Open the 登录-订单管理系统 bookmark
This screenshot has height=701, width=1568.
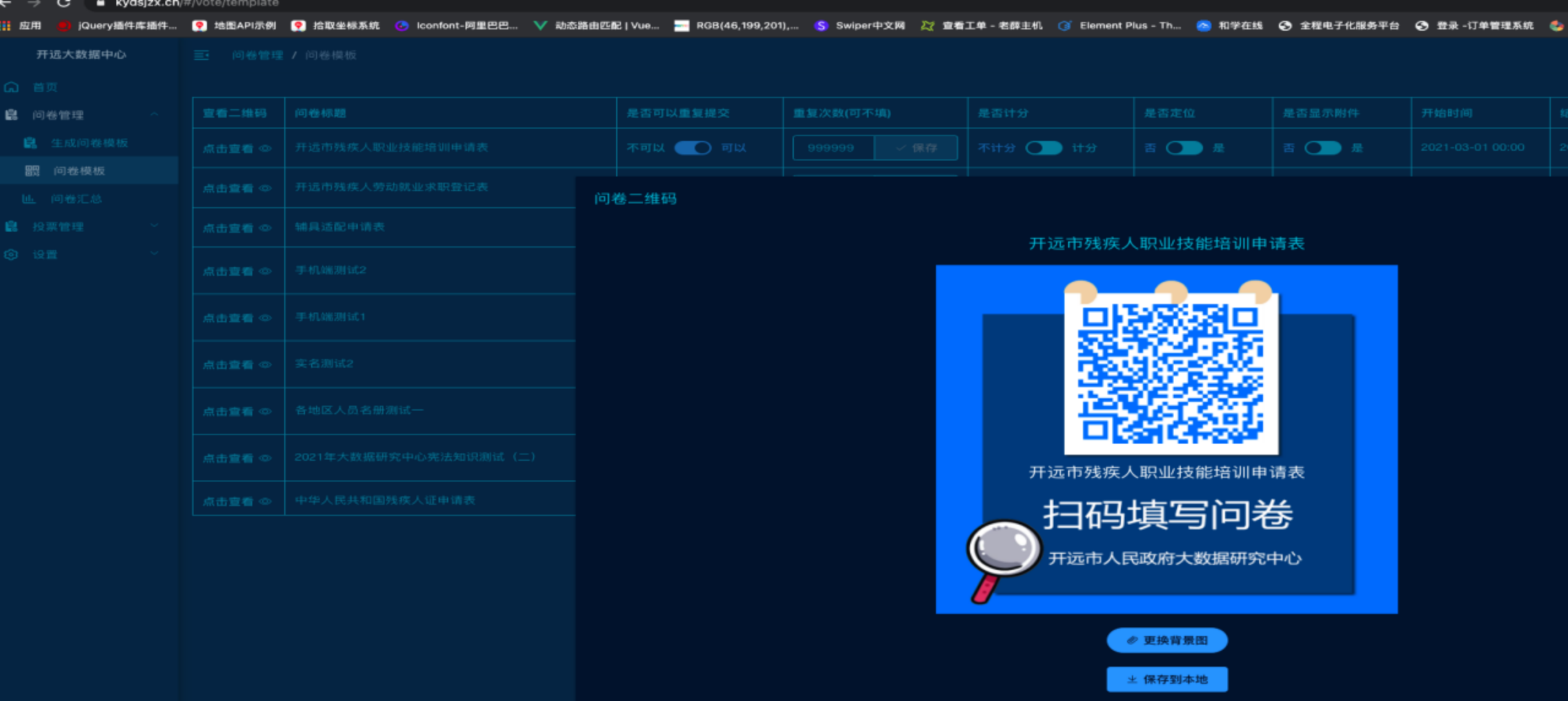click(1474, 26)
